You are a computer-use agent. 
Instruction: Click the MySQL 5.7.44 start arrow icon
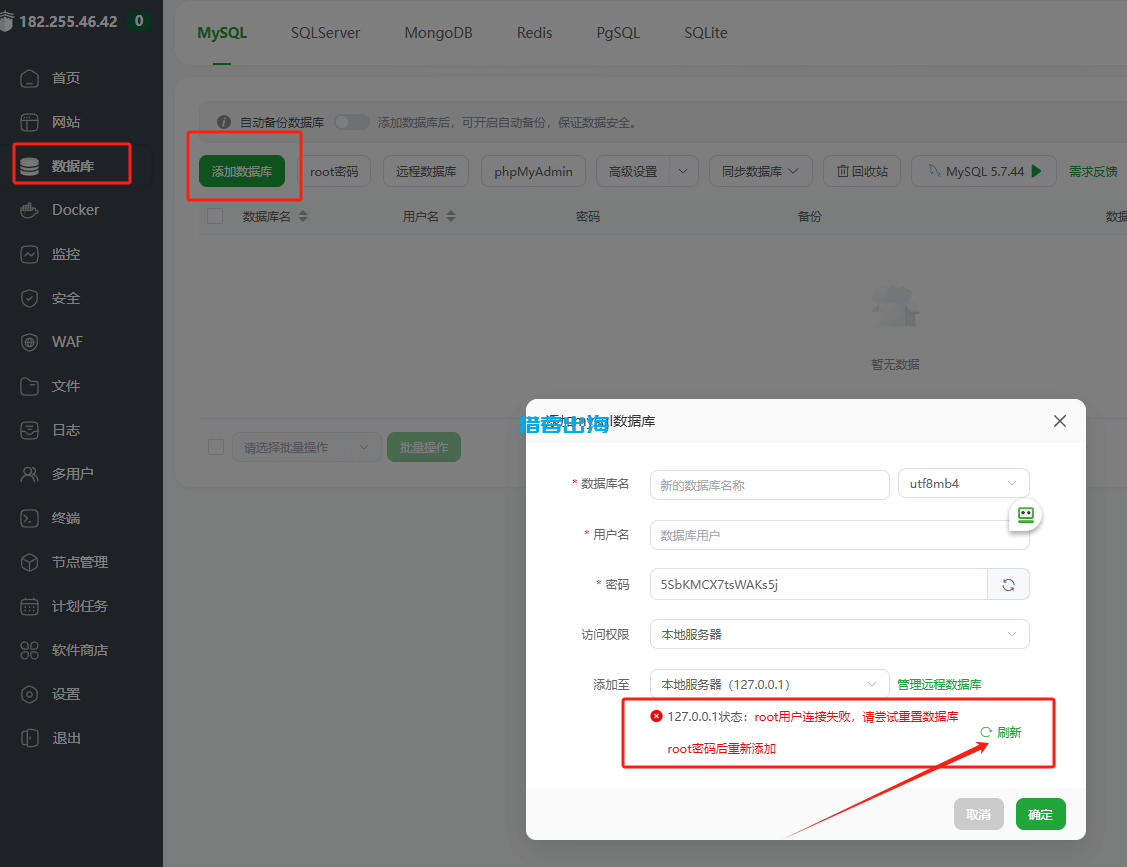pos(1037,171)
